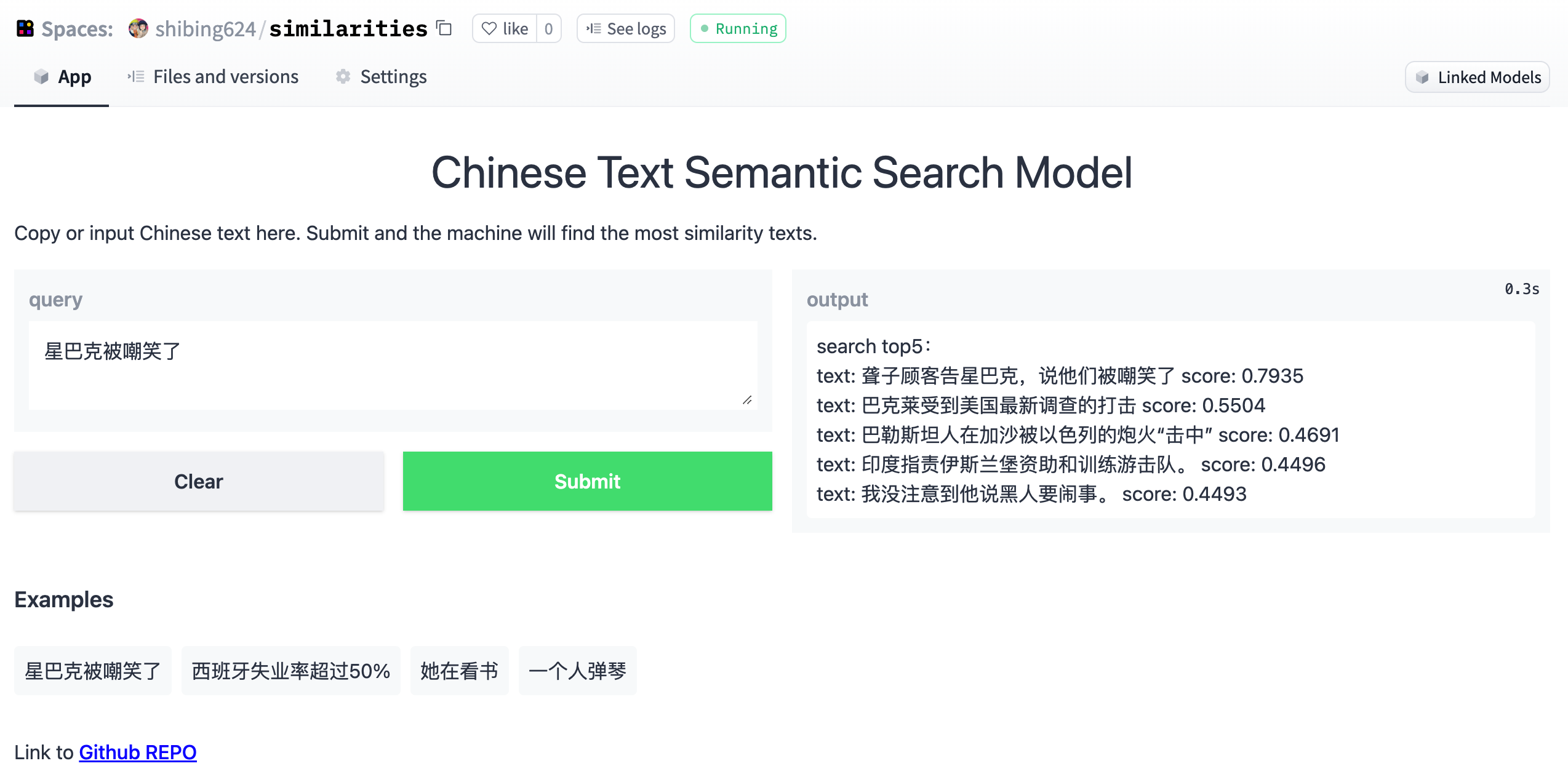Choose the 一个人弹琴 example
The image size is (1568, 774).
coord(577,671)
